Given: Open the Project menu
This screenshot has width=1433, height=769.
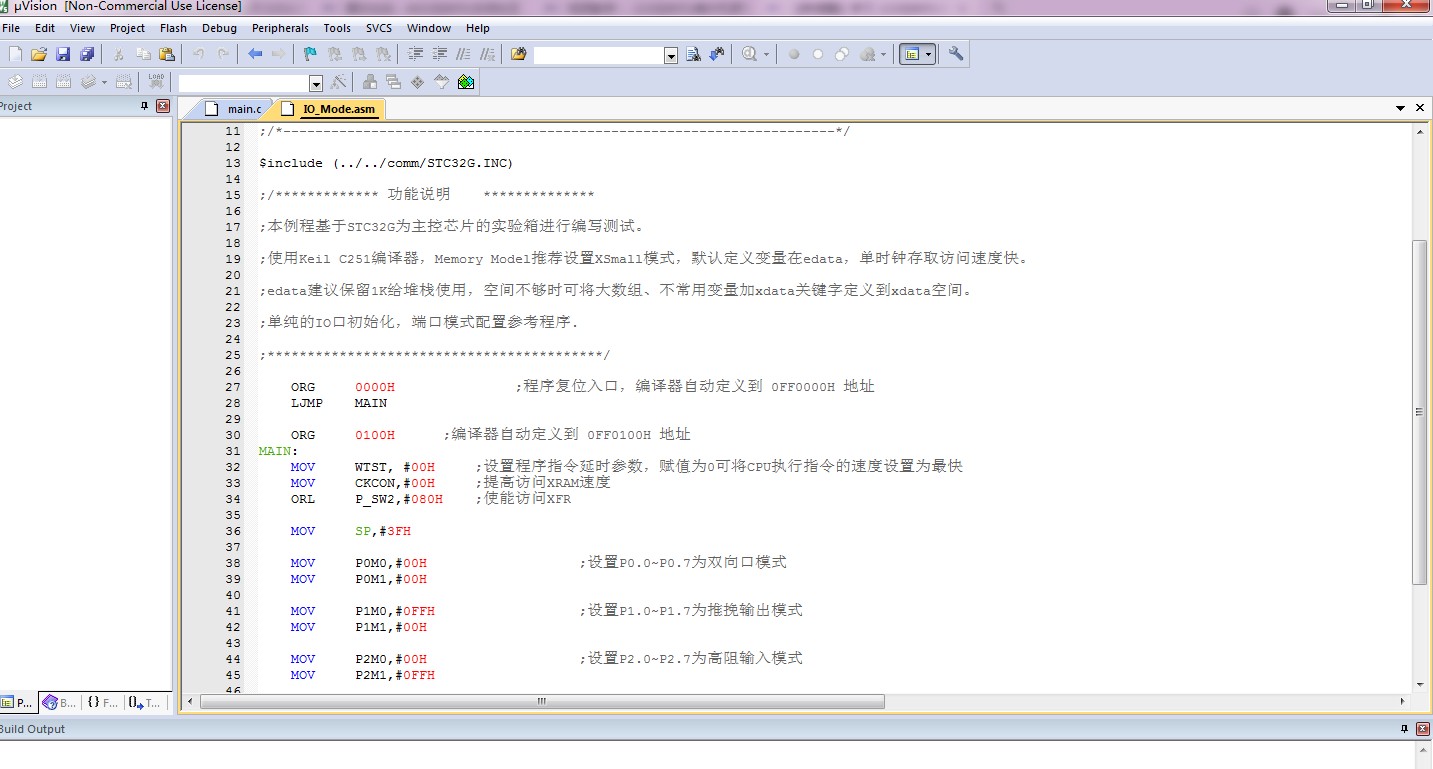Looking at the screenshot, I should click(127, 28).
